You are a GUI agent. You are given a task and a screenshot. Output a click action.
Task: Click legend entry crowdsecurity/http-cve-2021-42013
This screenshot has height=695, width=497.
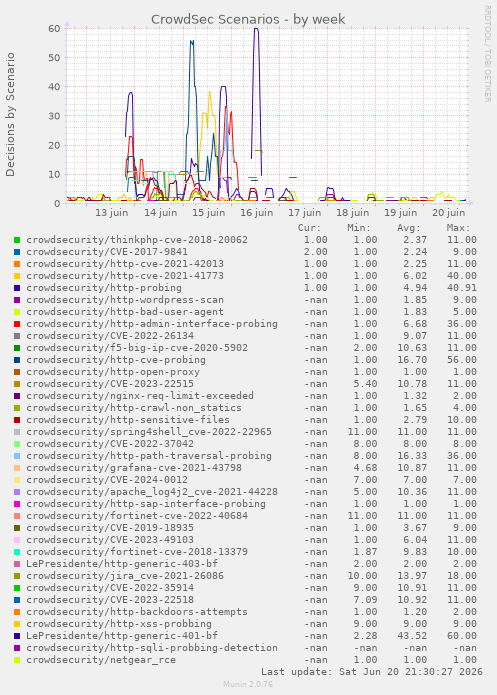125,264
